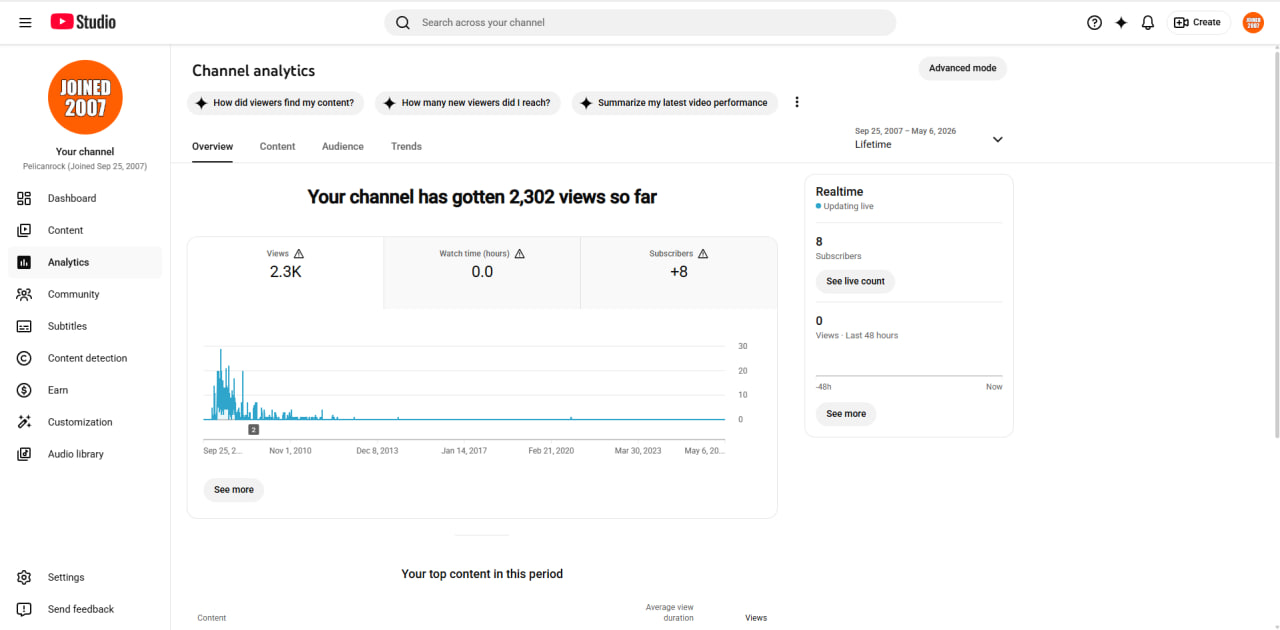The image size is (1280, 630).
Task: Click the Send feedback icon in the sidebar
Action: (x=25, y=609)
